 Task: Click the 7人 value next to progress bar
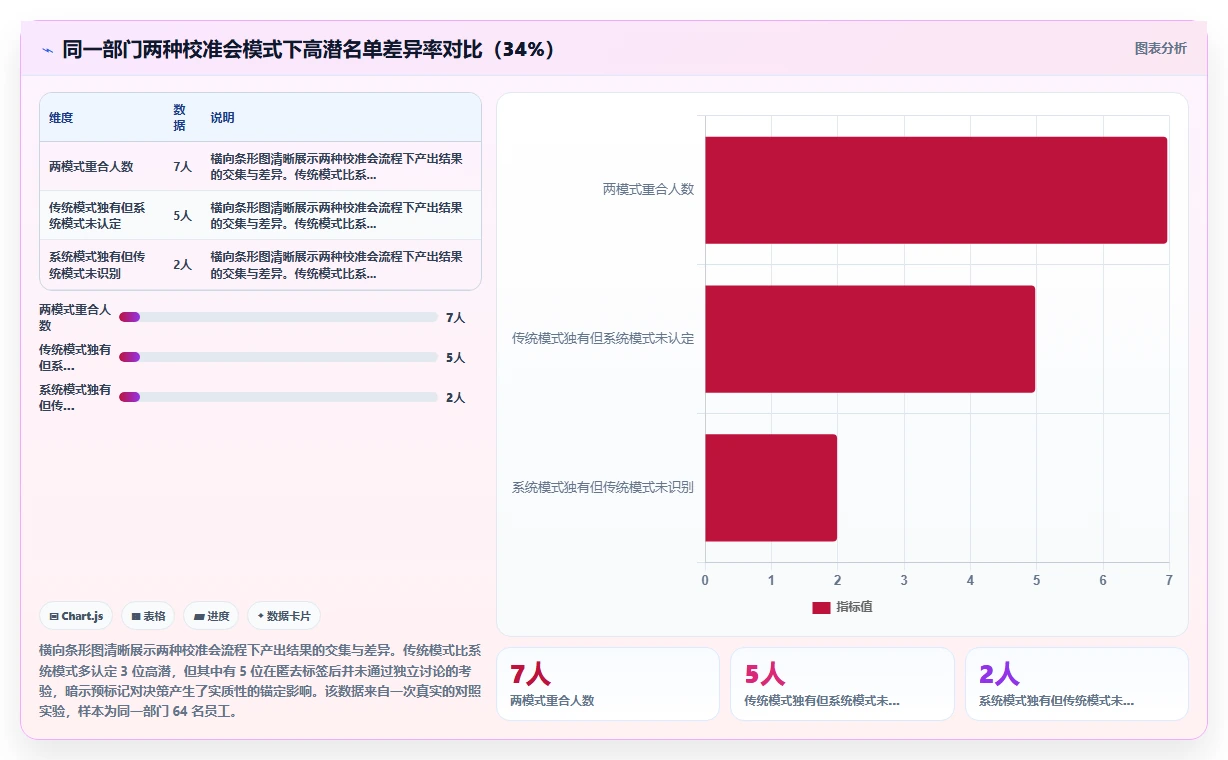[455, 317]
